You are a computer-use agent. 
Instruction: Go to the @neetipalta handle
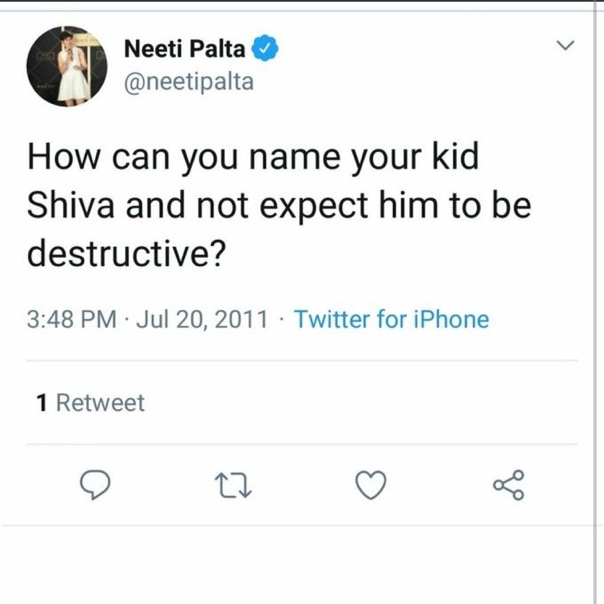pyautogui.click(x=188, y=82)
